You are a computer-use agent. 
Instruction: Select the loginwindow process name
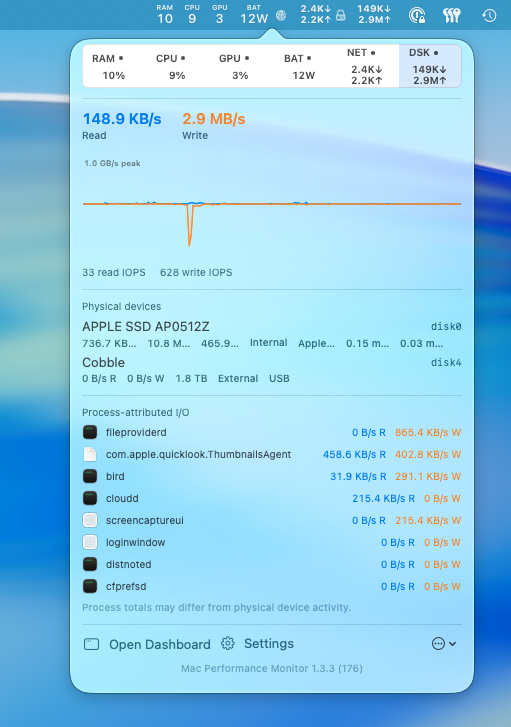pos(135,542)
